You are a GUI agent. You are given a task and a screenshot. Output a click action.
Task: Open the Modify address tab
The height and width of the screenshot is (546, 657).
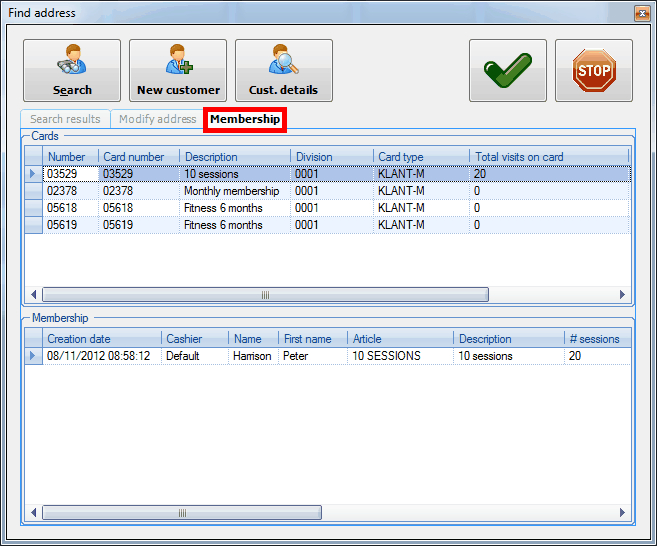click(x=157, y=119)
